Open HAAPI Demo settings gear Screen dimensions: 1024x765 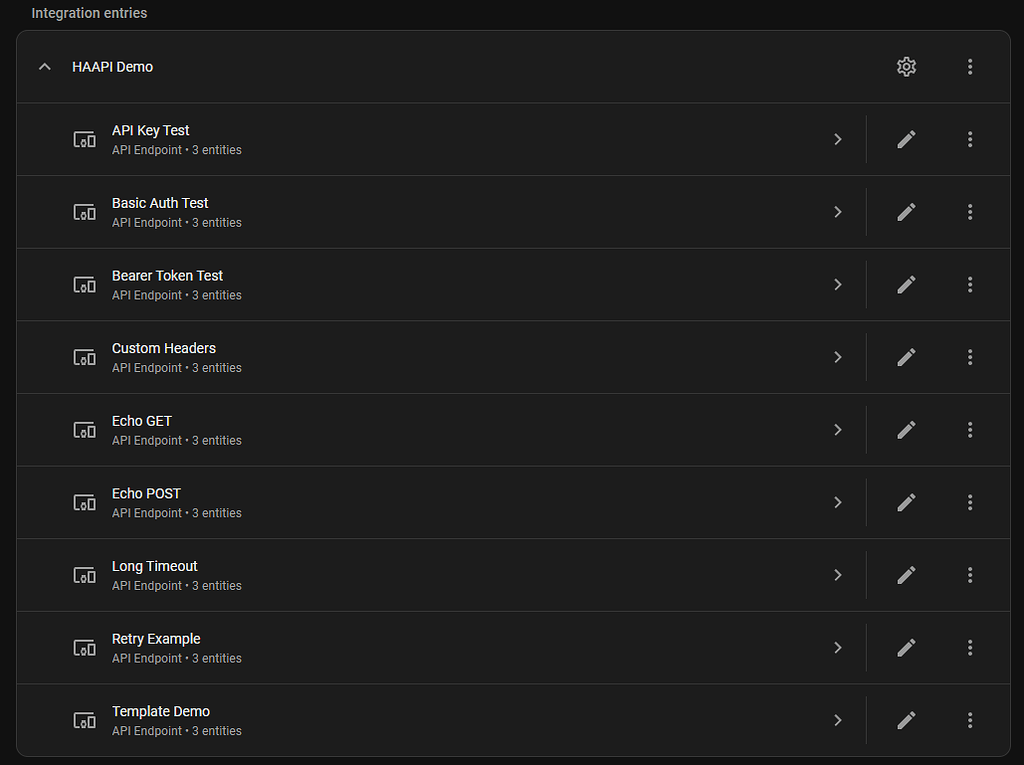(906, 67)
